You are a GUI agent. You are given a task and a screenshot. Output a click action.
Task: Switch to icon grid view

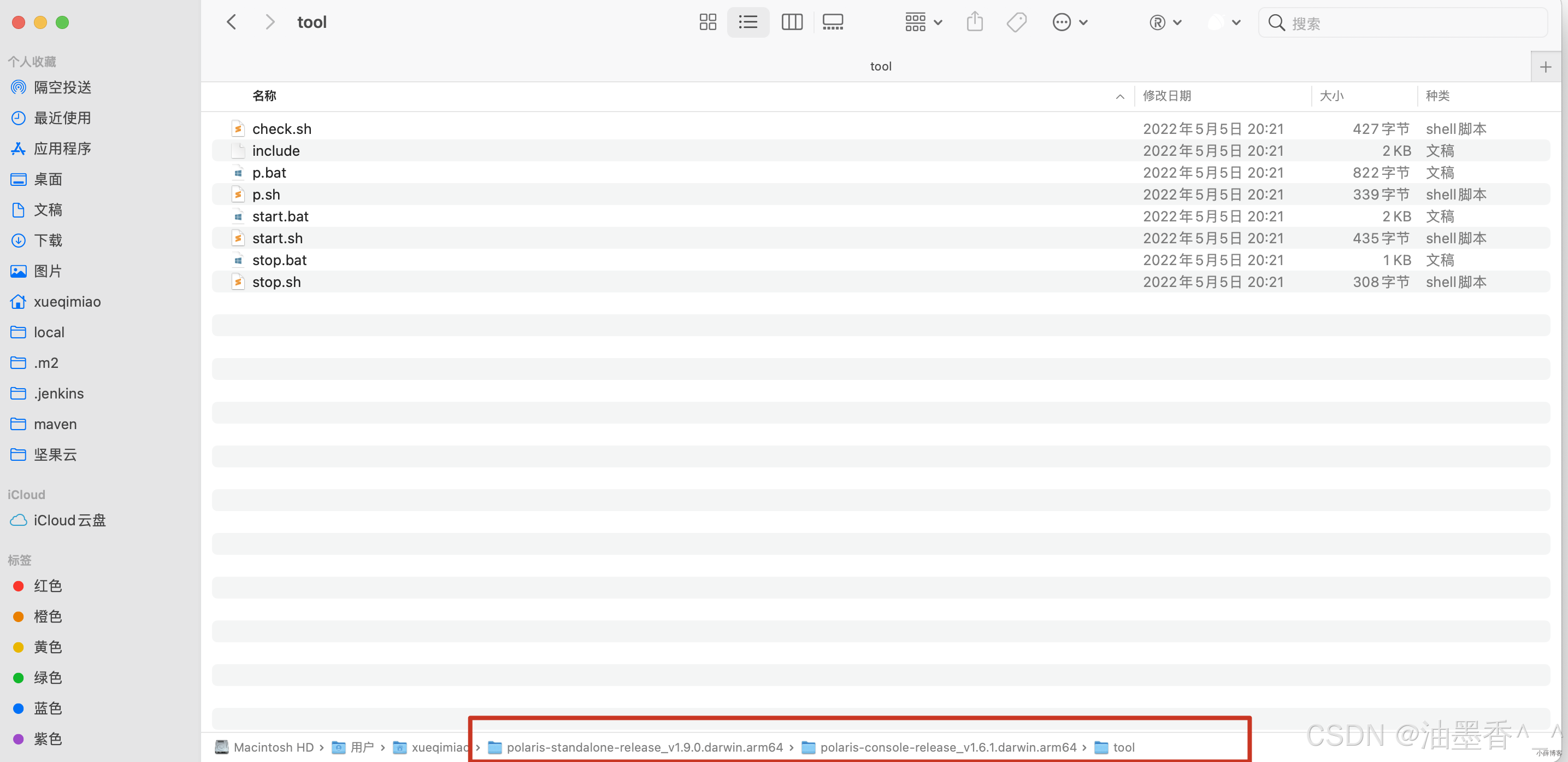708,22
